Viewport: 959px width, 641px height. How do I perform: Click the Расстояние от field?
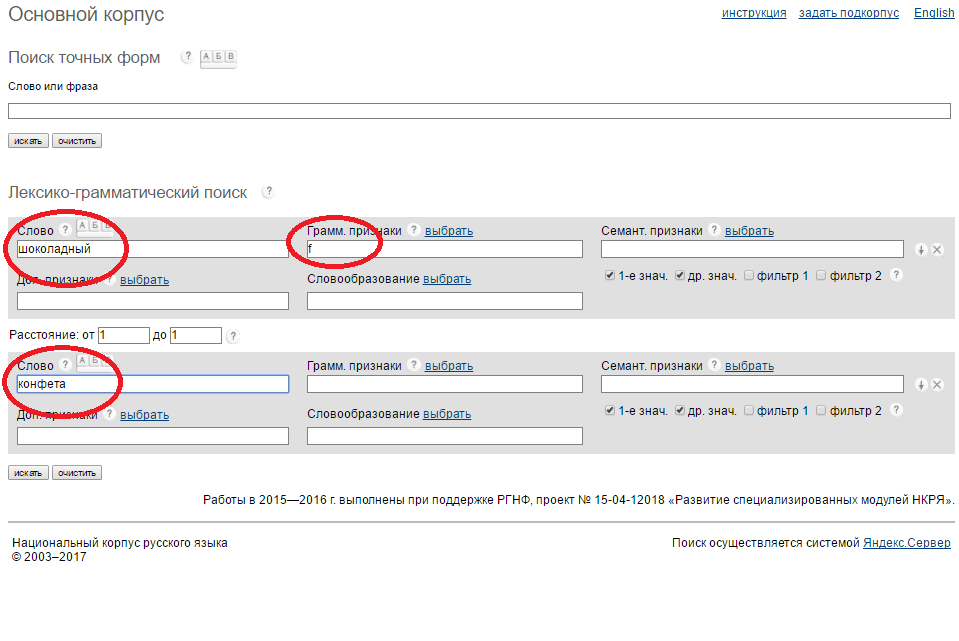point(124,335)
